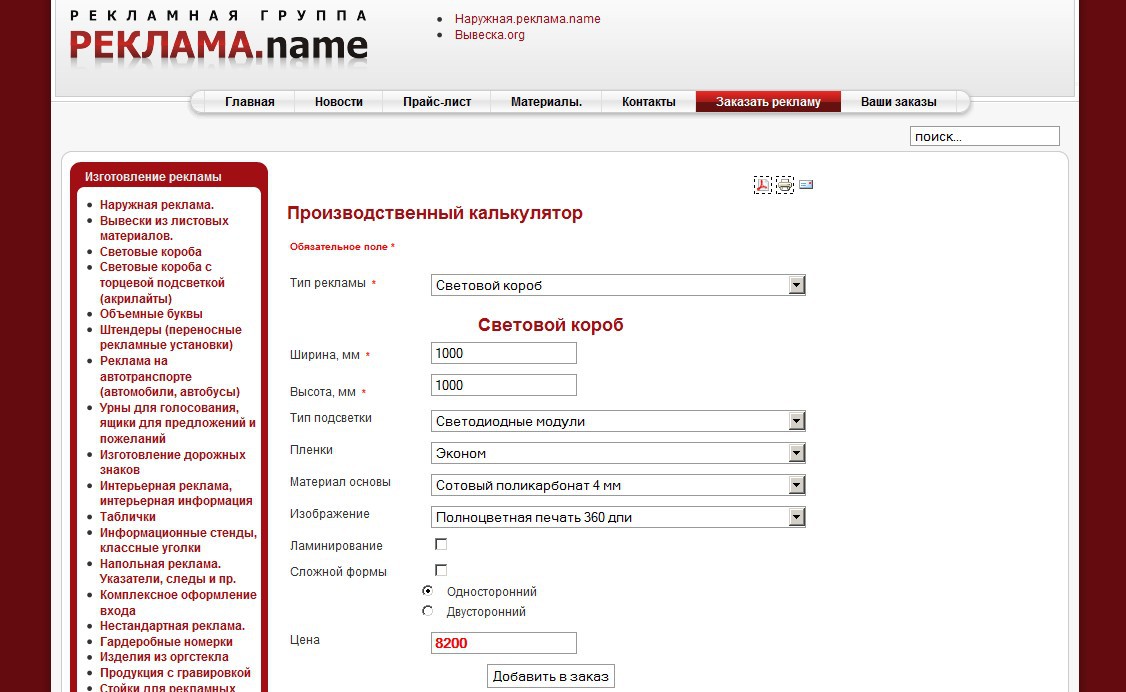Open the Объемные буквы sidebar link
This screenshot has width=1126, height=692.
pyautogui.click(x=151, y=314)
